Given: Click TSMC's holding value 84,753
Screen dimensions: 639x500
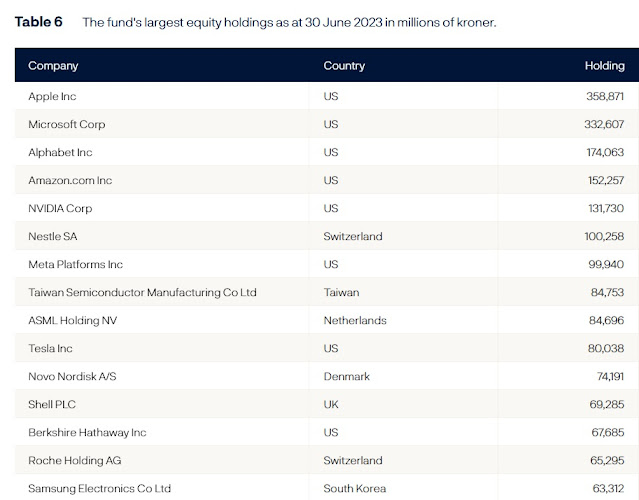Looking at the screenshot, I should (607, 292).
